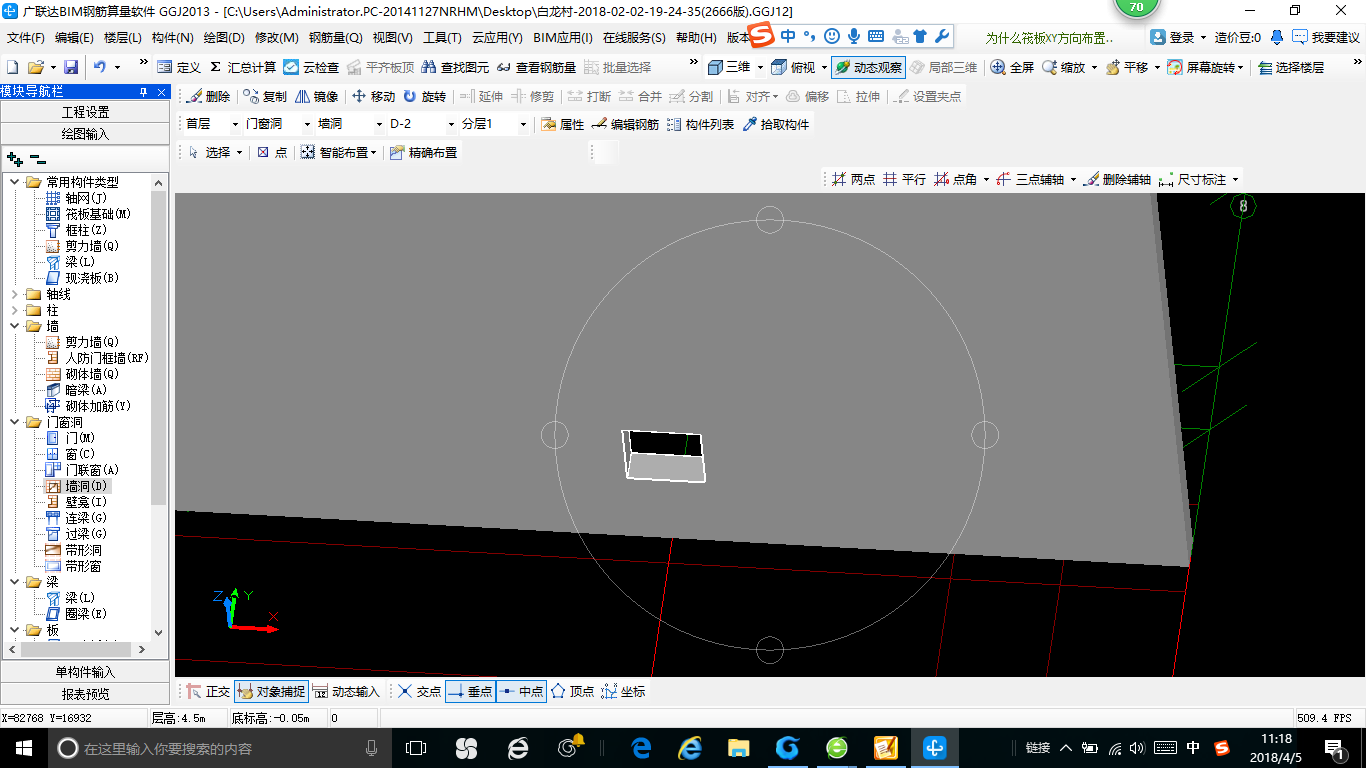Click the 绘图输入 panel button

coord(85,133)
